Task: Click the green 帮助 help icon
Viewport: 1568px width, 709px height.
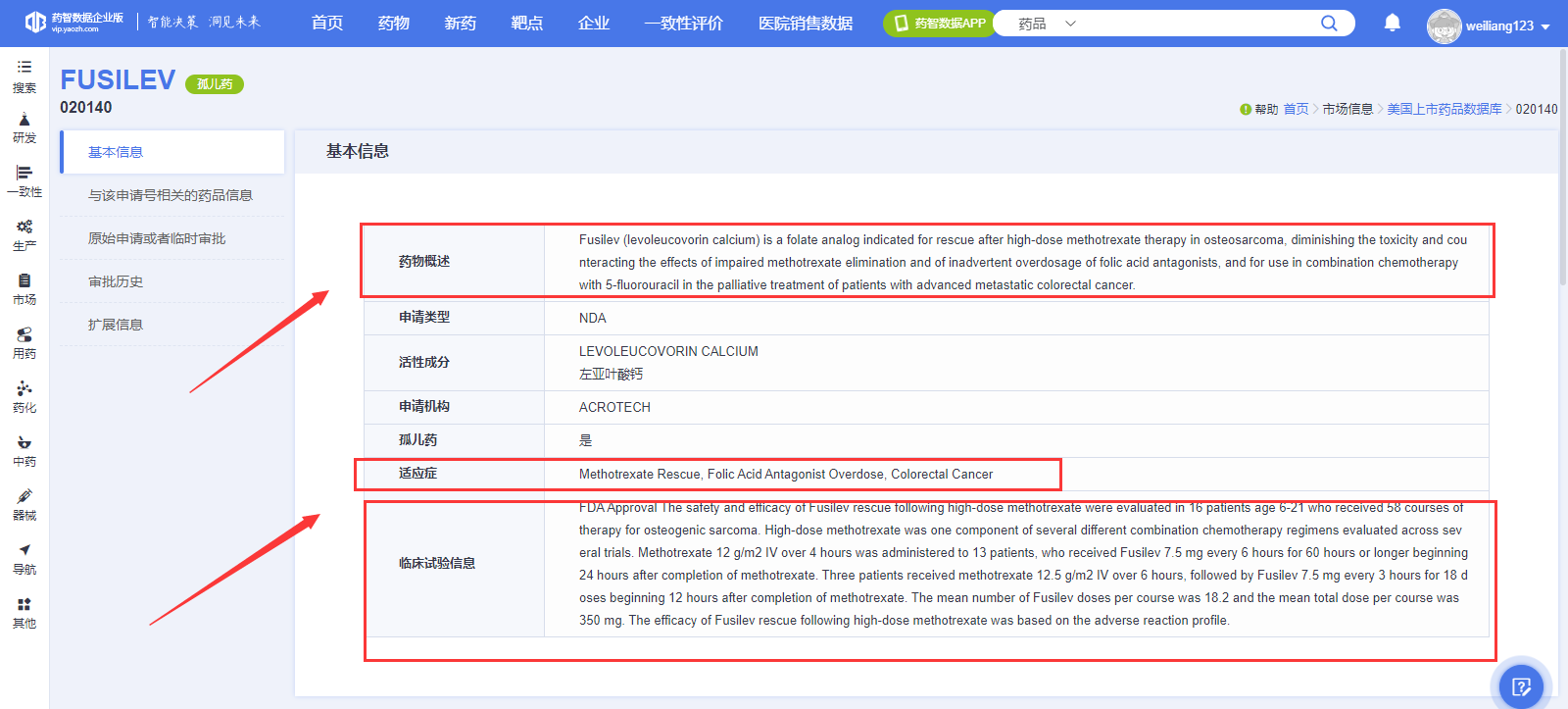Action: pyautogui.click(x=1246, y=109)
